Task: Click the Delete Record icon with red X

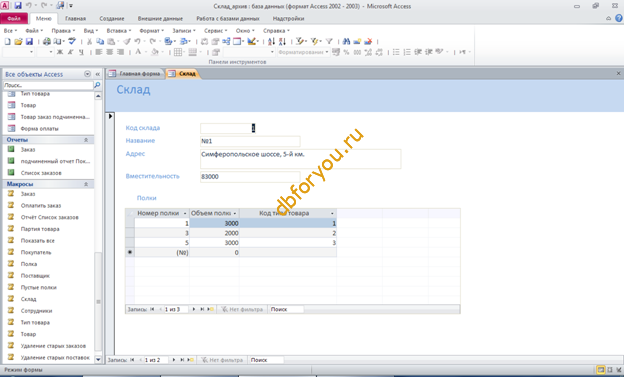Action: point(368,41)
